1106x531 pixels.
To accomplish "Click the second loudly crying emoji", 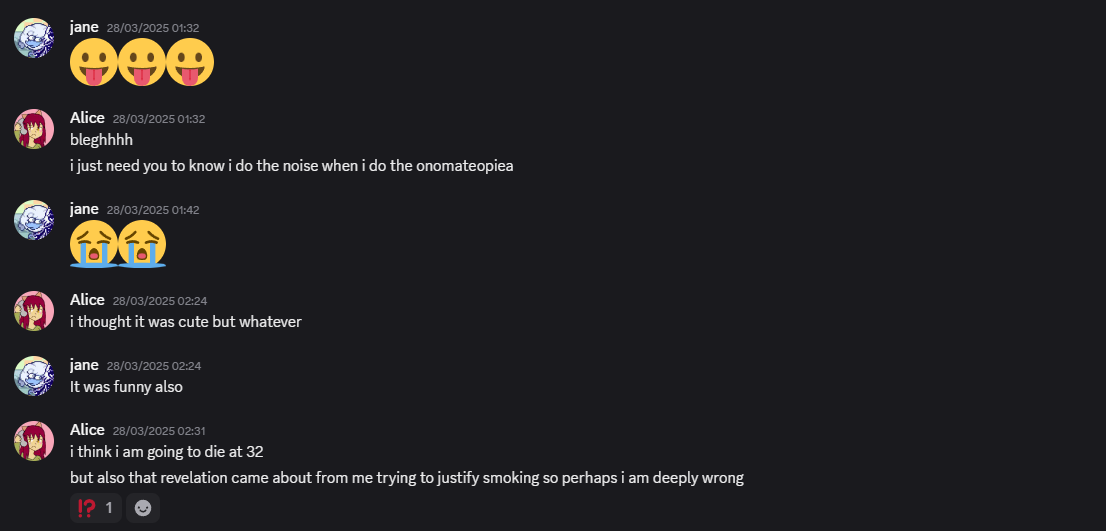I will pos(142,244).
